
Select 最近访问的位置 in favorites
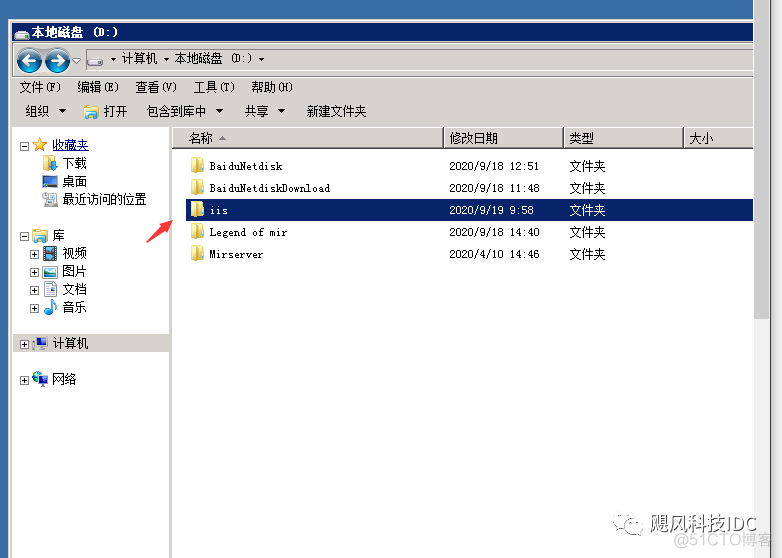(x=104, y=199)
